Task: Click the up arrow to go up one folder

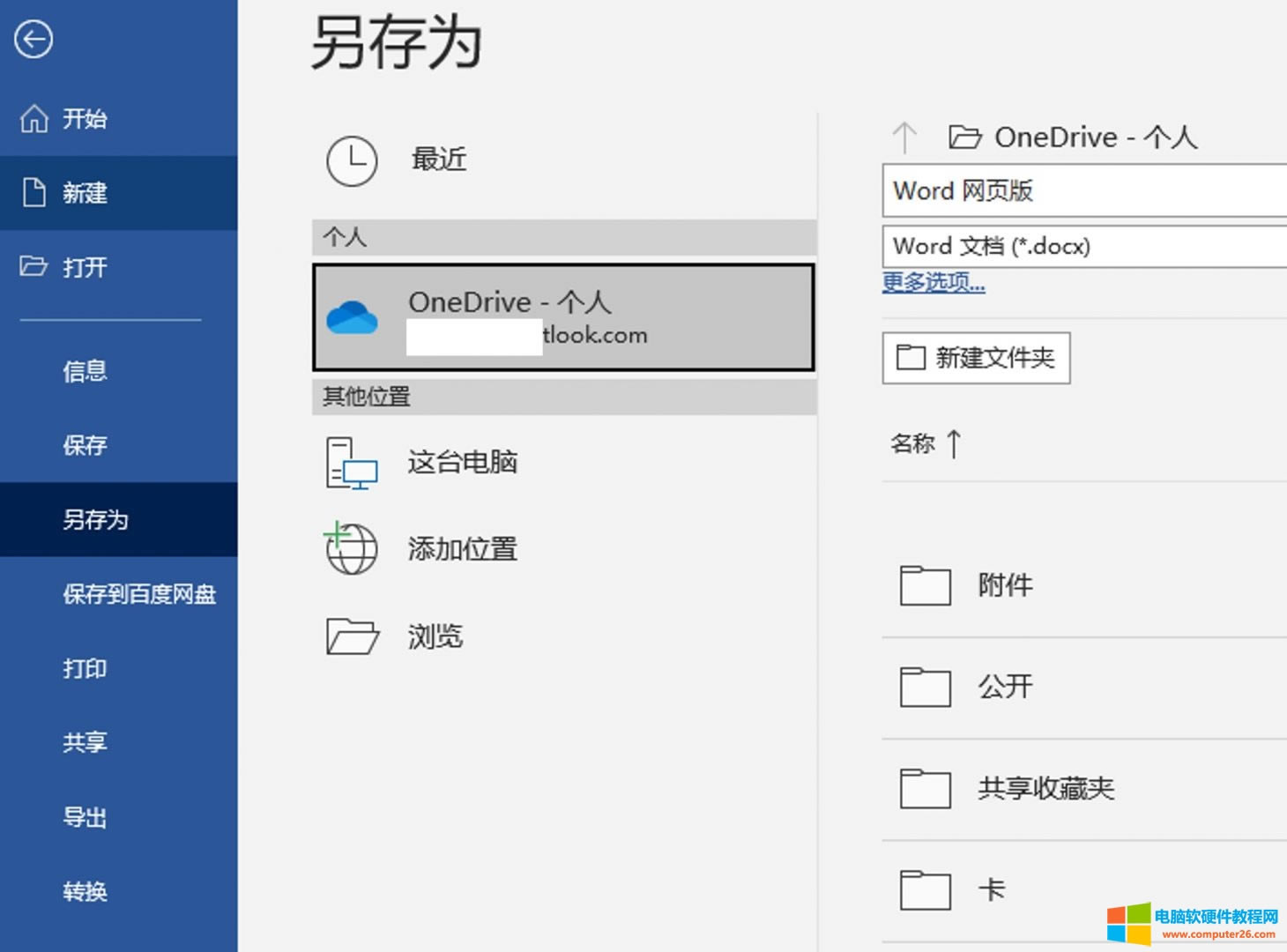Action: tap(904, 137)
